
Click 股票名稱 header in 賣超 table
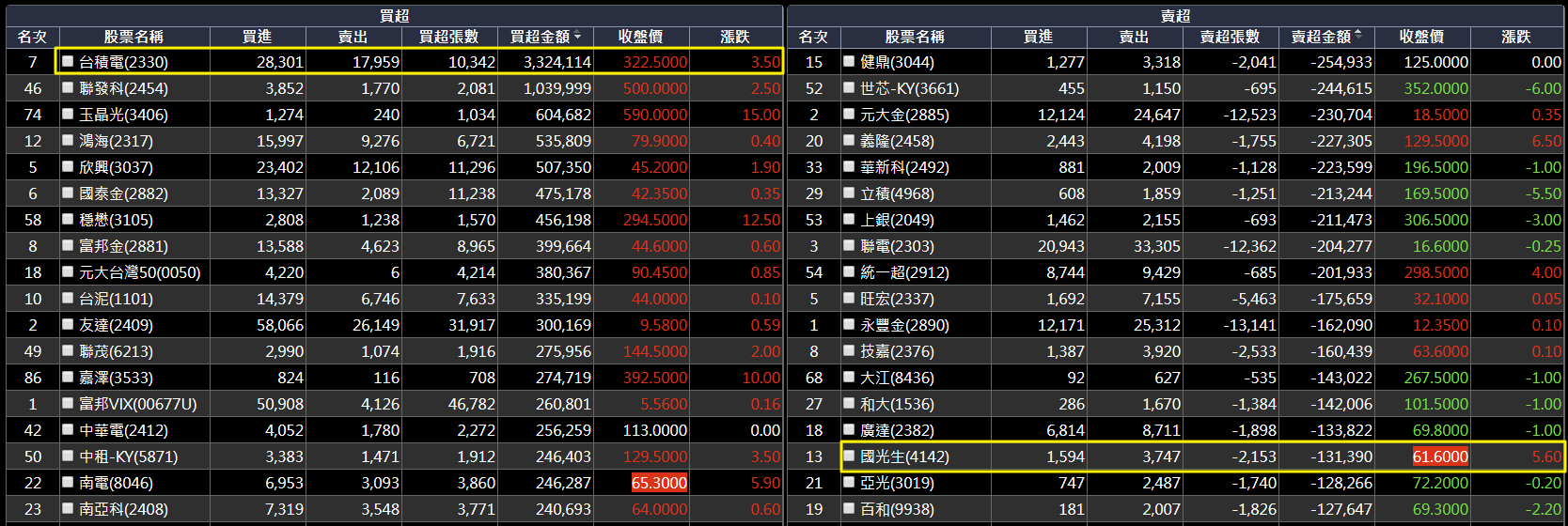click(x=915, y=37)
